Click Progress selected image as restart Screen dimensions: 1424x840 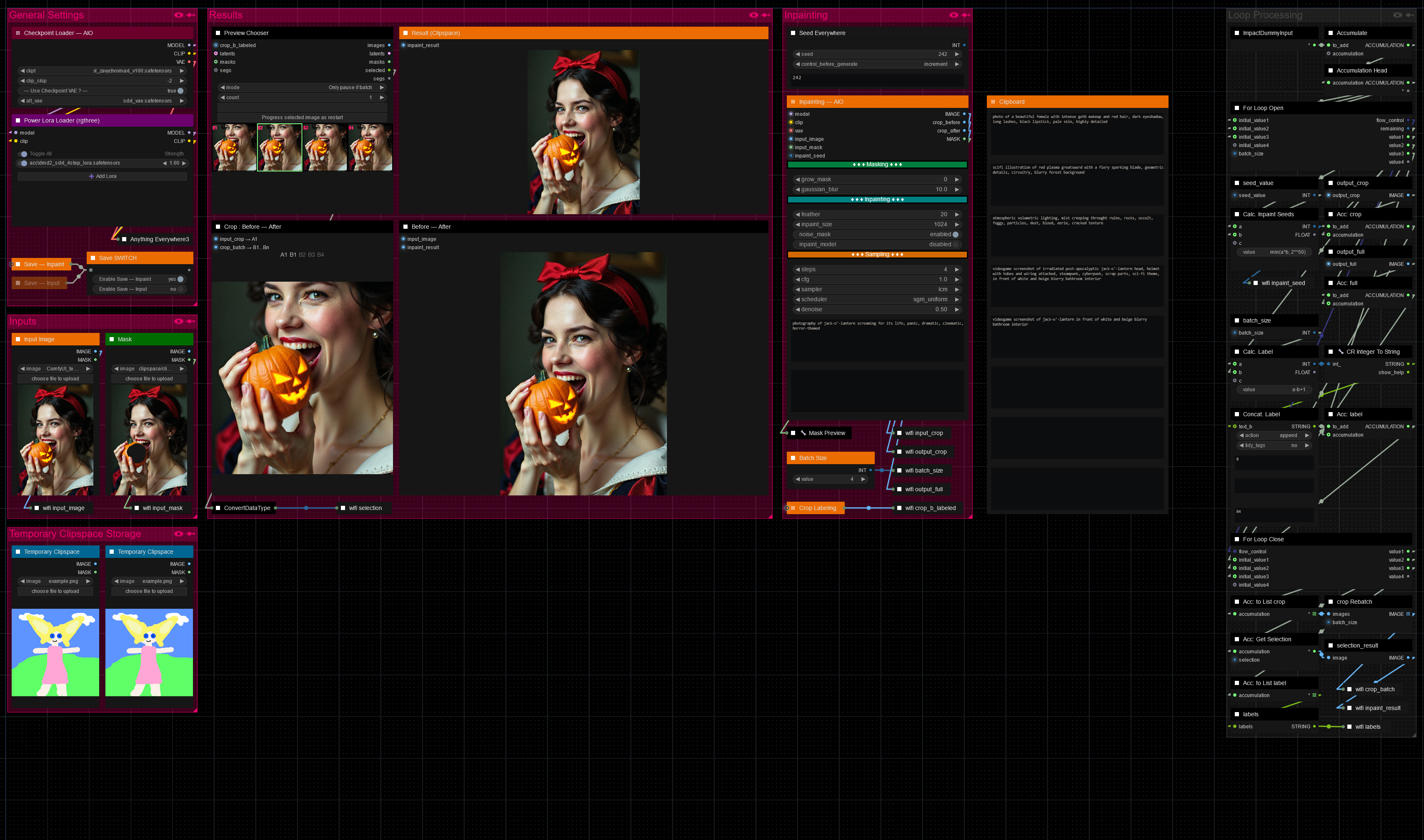[302, 118]
